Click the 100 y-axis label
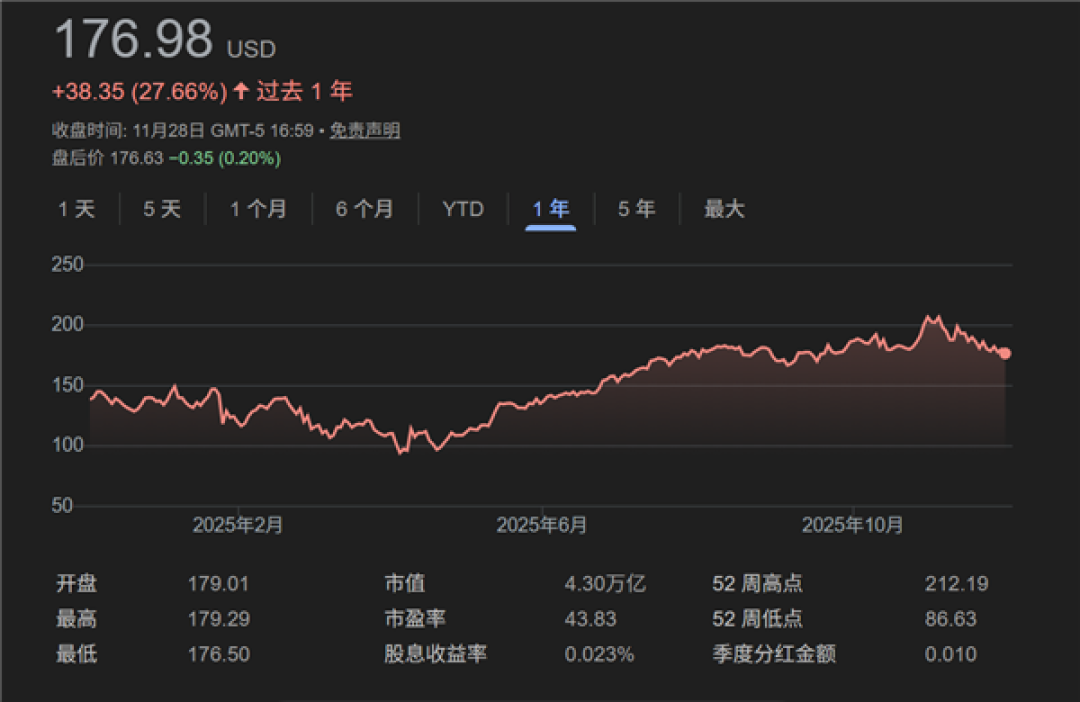This screenshot has width=1080, height=702. coord(68,445)
